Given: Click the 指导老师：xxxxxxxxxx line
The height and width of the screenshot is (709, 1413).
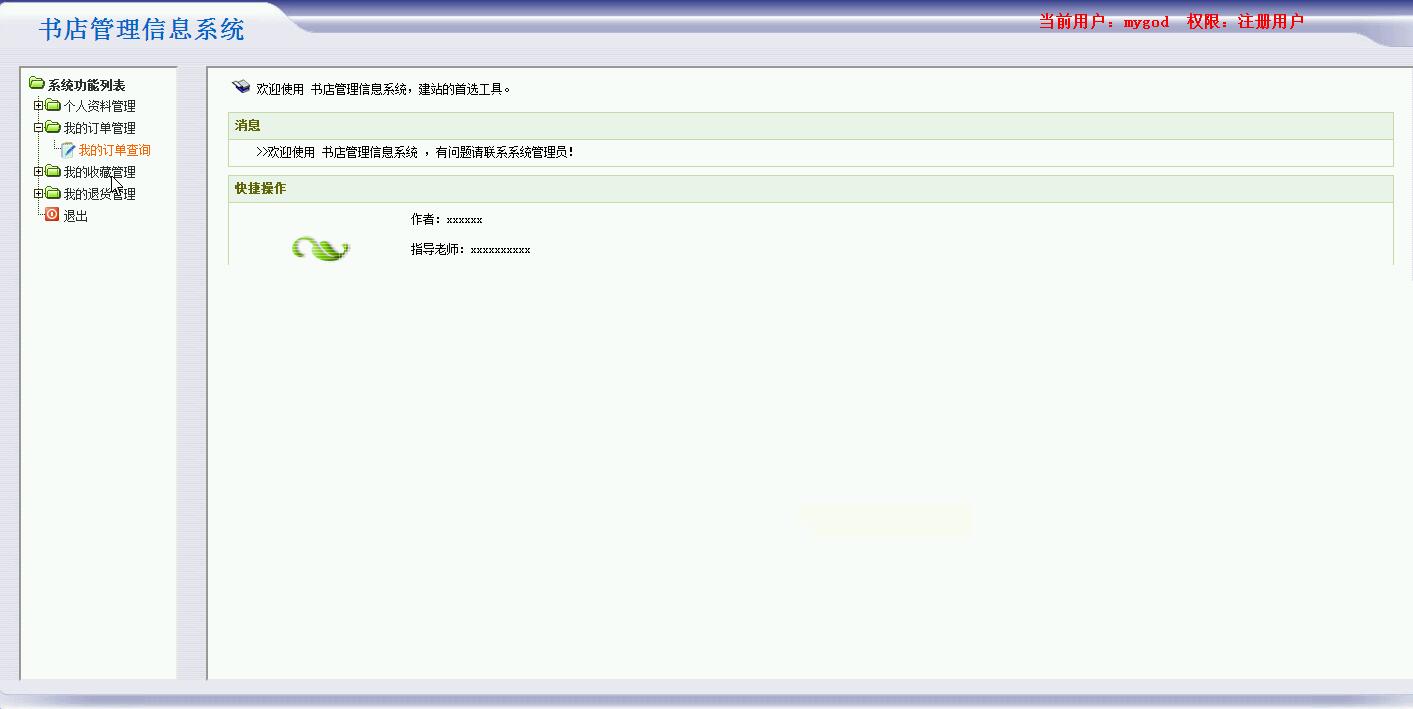Looking at the screenshot, I should pyautogui.click(x=471, y=249).
